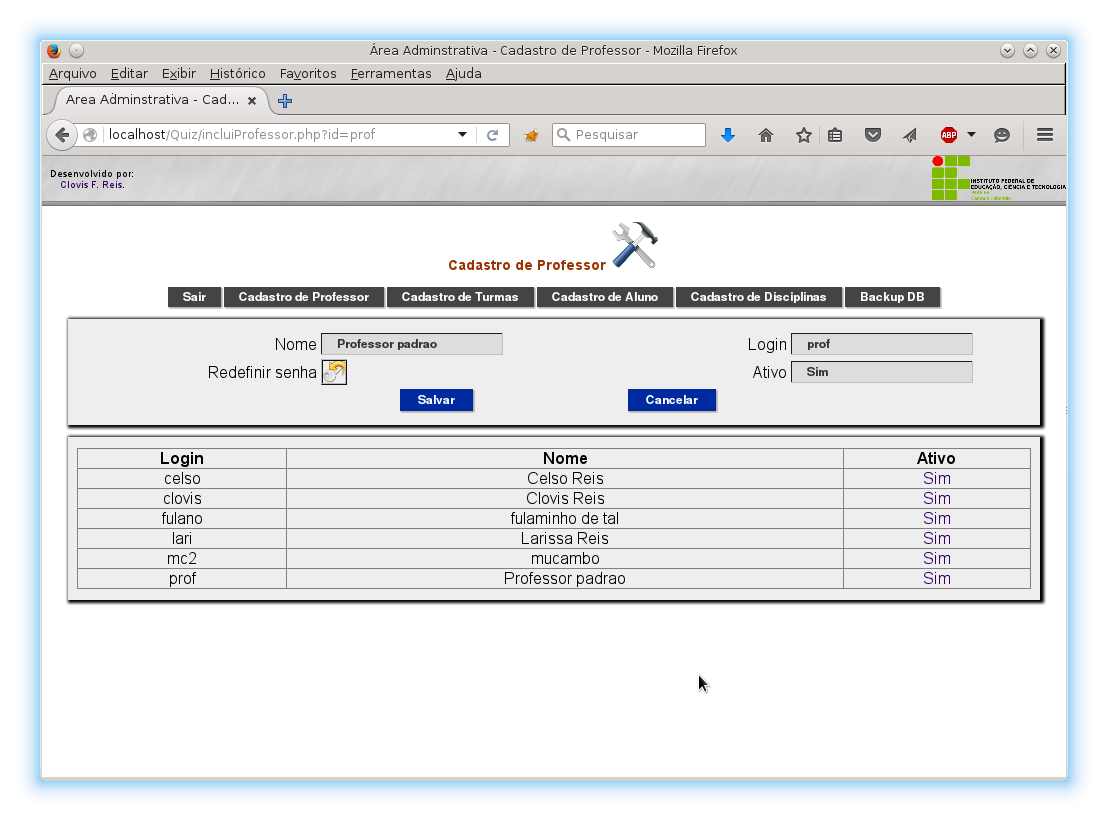Open the Ferramentas menu
1108x821 pixels.
click(391, 73)
